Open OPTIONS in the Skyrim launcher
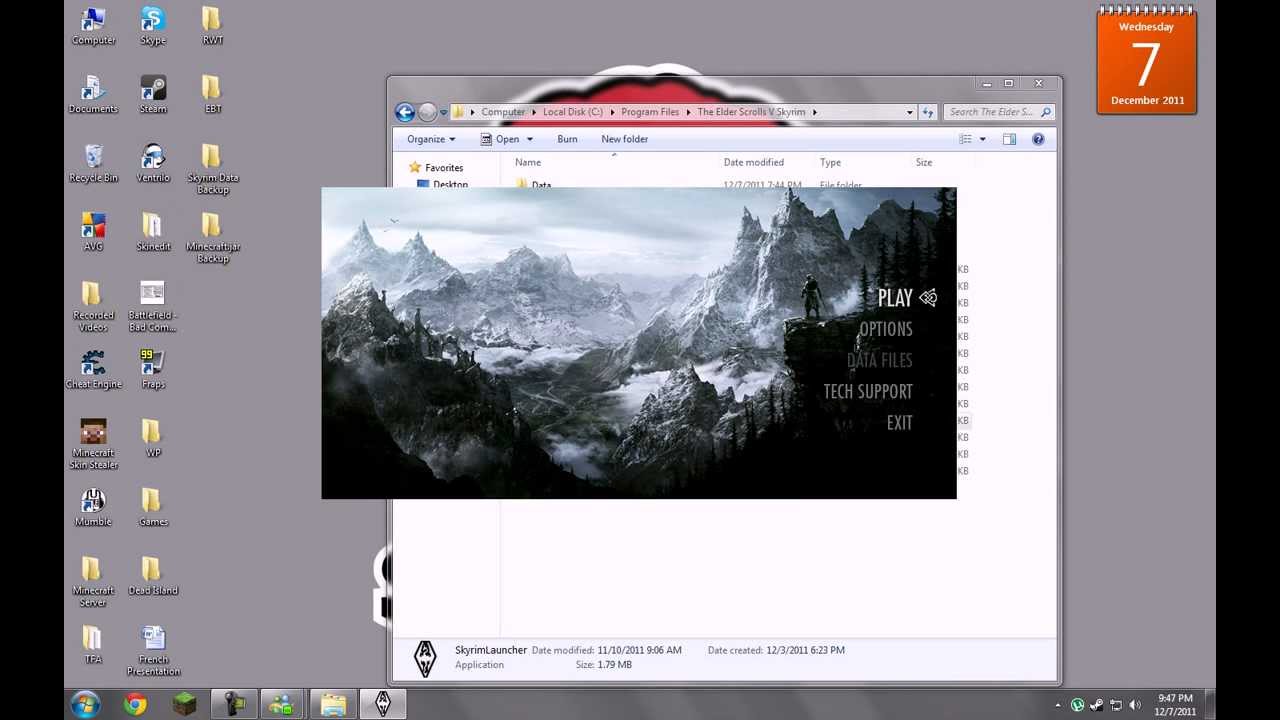 click(x=885, y=329)
